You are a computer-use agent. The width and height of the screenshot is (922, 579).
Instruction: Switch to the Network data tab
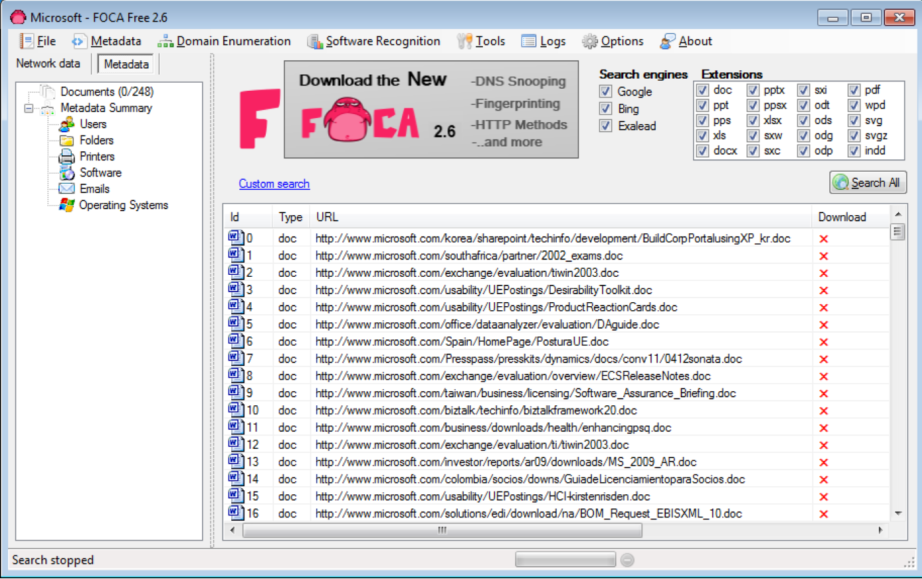(x=48, y=63)
